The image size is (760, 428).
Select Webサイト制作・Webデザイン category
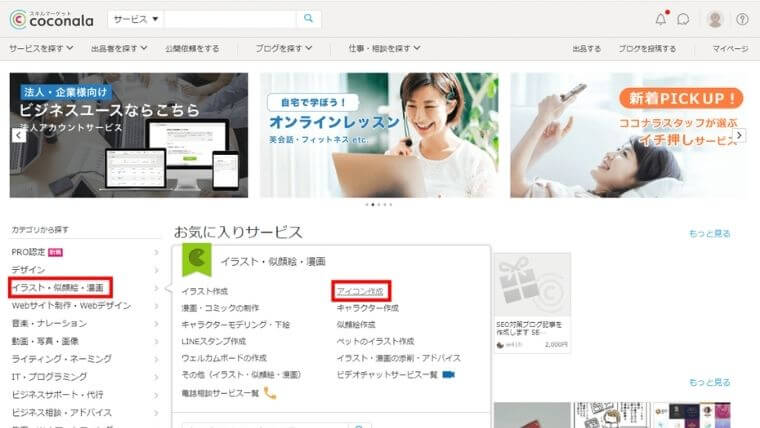(x=70, y=306)
